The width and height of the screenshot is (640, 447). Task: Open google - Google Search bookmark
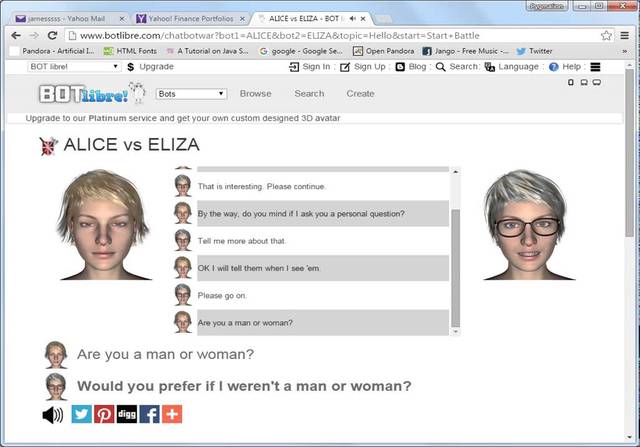(x=301, y=51)
